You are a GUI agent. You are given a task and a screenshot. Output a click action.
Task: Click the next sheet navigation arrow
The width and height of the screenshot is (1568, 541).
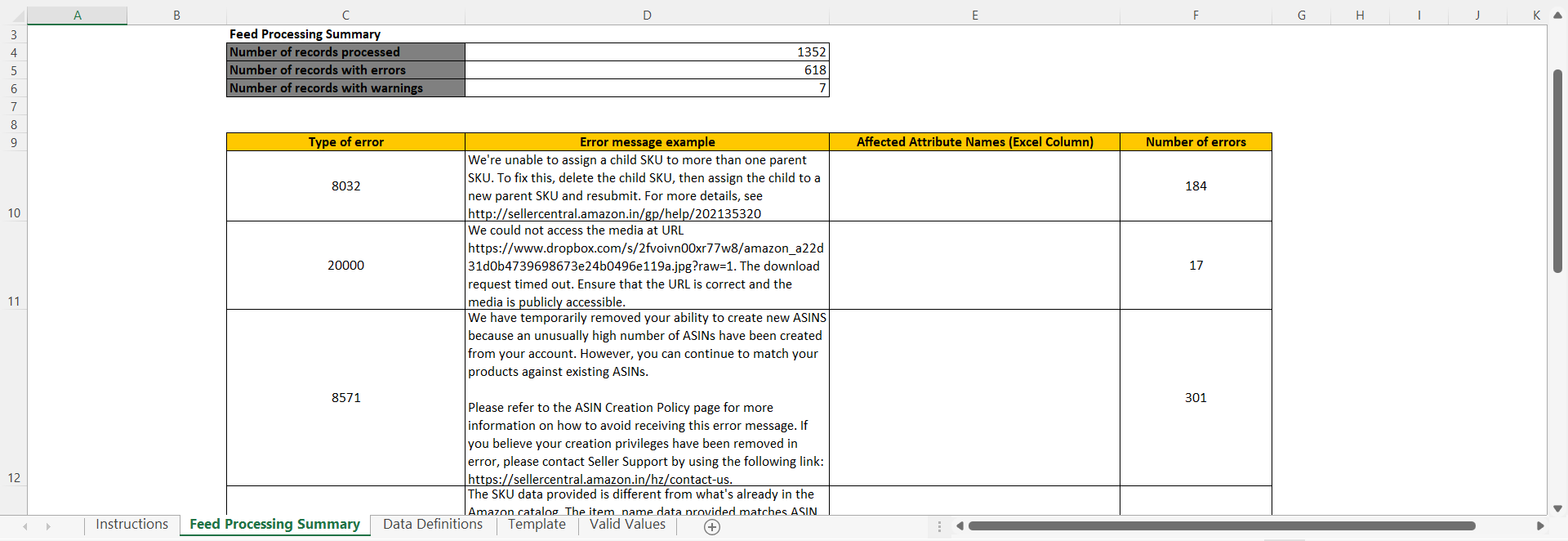48,526
